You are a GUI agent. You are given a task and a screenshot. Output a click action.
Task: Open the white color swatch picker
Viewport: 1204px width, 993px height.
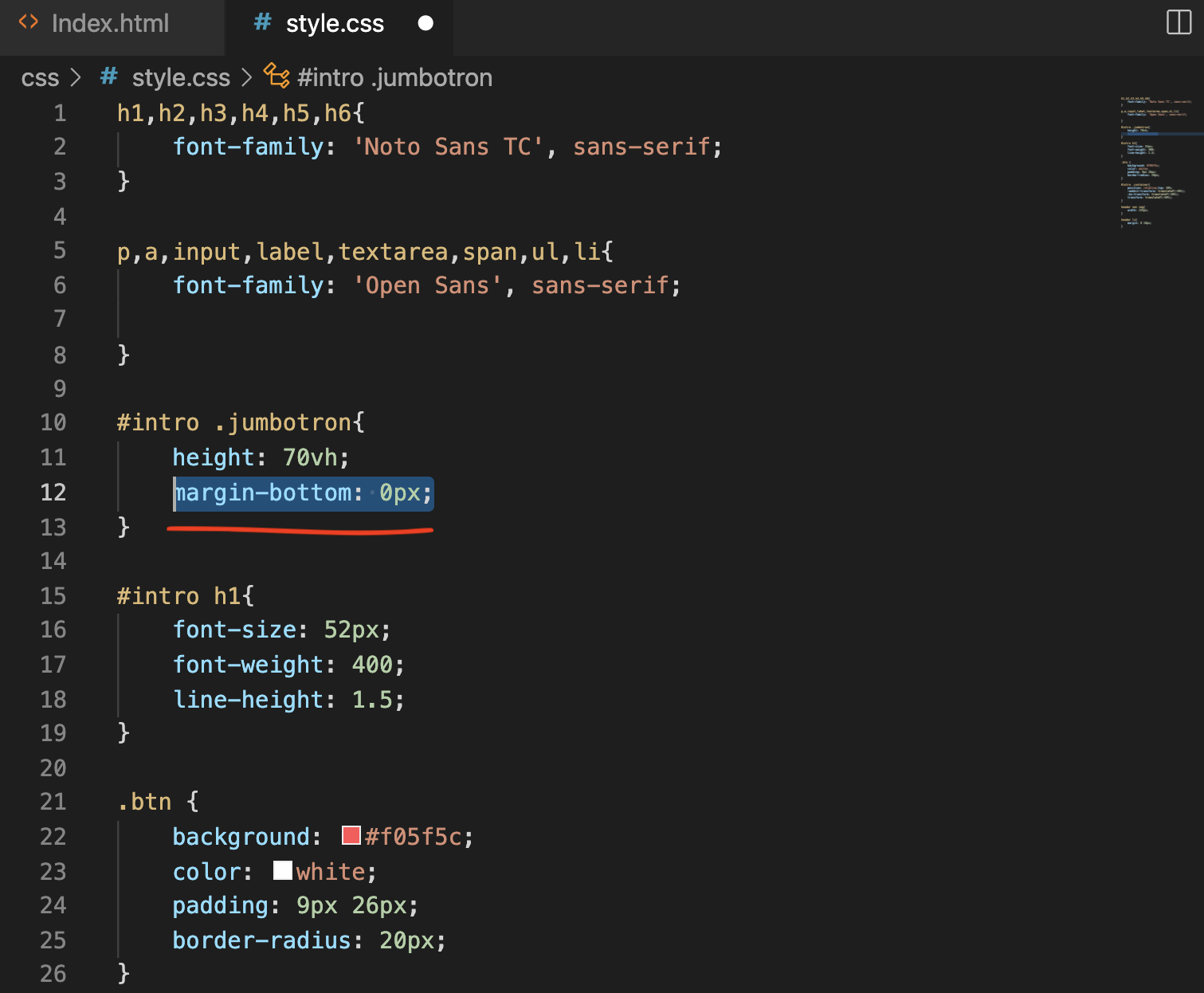283,870
